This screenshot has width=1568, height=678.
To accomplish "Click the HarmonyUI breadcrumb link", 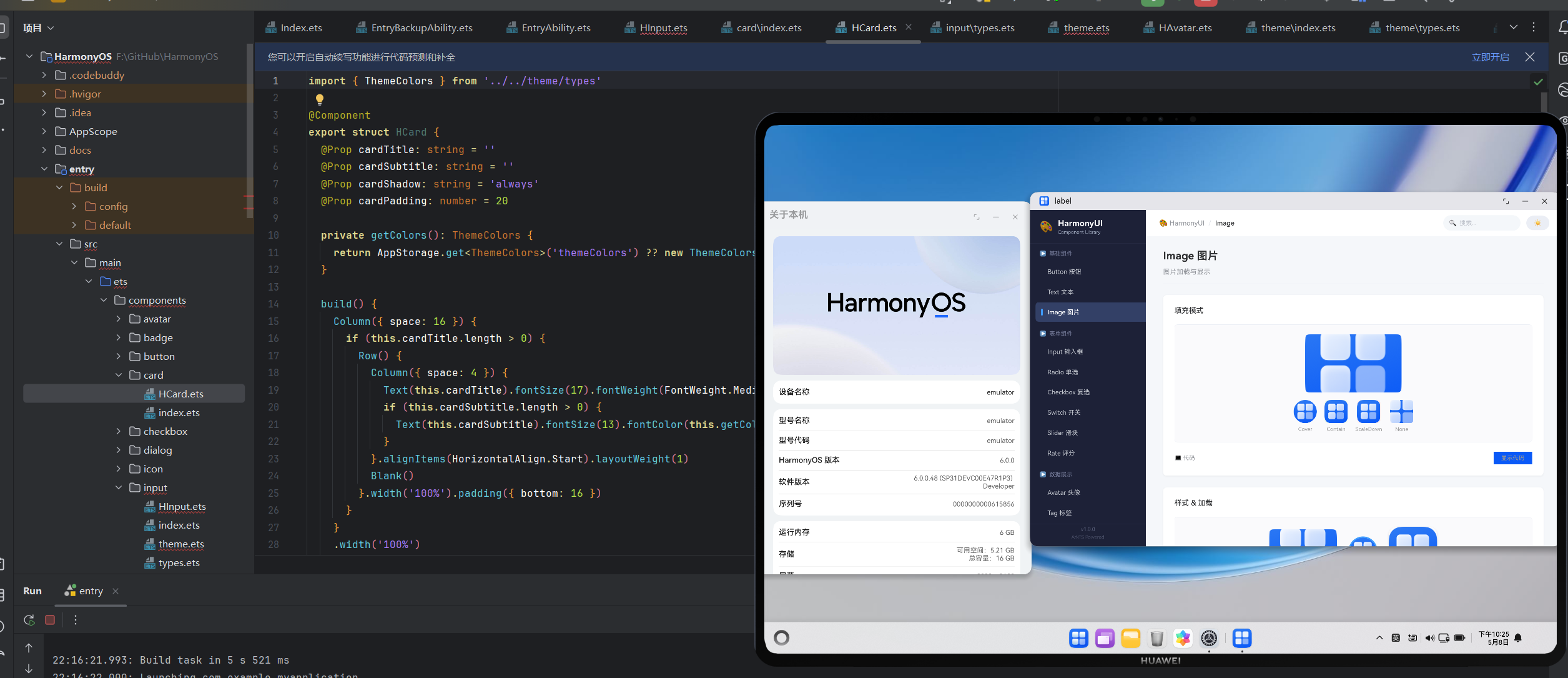I will (x=1181, y=223).
